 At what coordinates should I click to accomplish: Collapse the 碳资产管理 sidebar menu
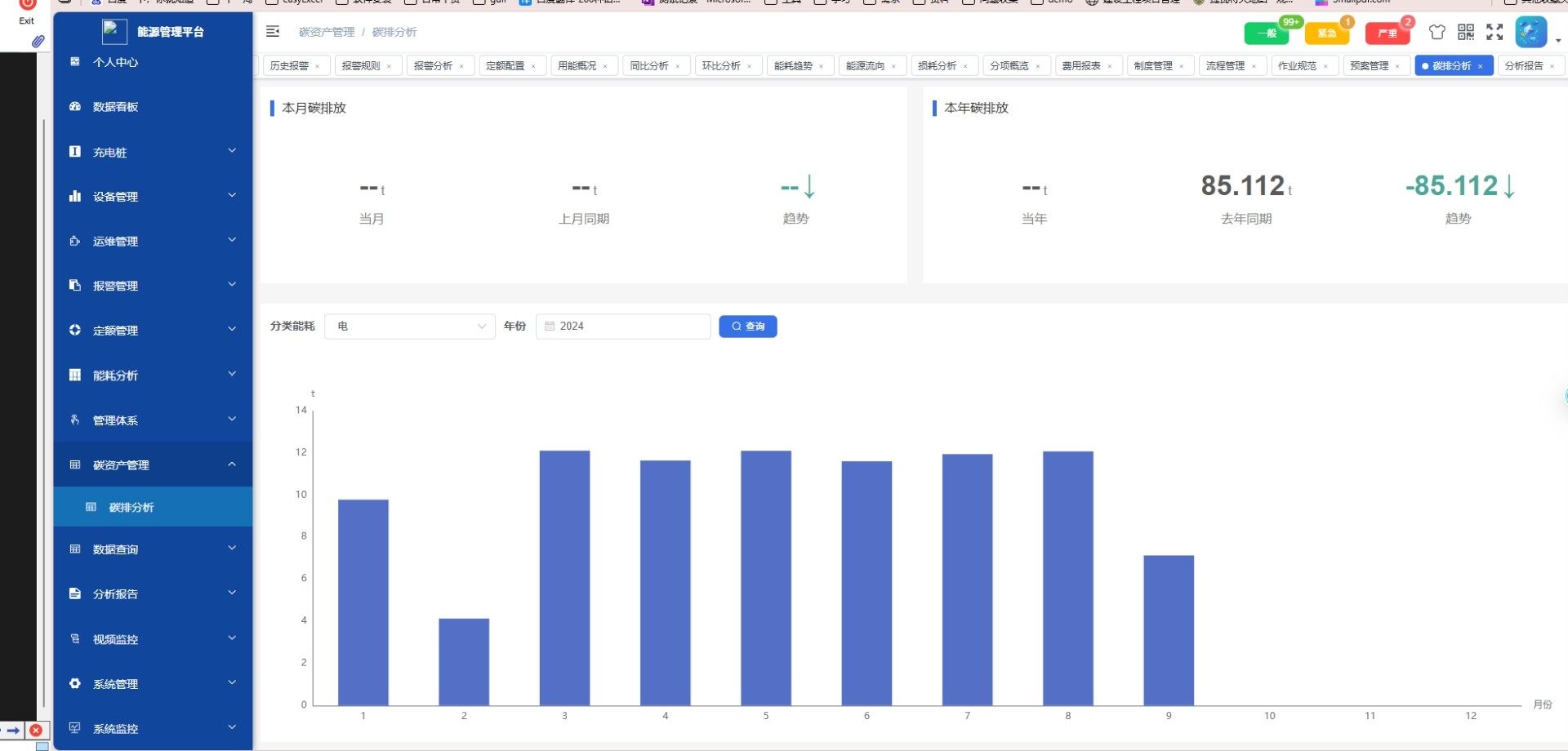pyautogui.click(x=153, y=464)
